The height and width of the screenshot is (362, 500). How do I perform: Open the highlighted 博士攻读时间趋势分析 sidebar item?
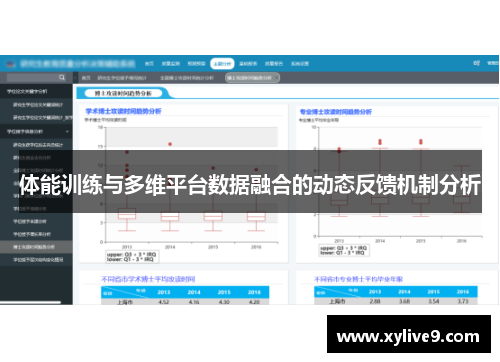coord(36,247)
